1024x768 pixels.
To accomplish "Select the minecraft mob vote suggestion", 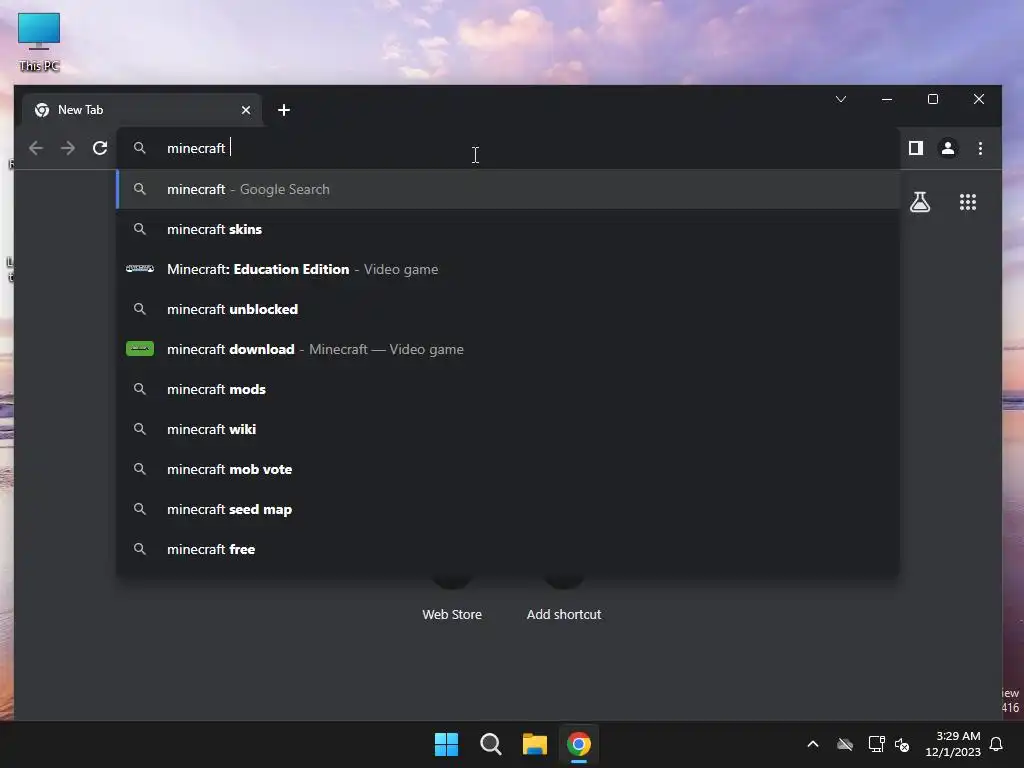I will [508, 469].
